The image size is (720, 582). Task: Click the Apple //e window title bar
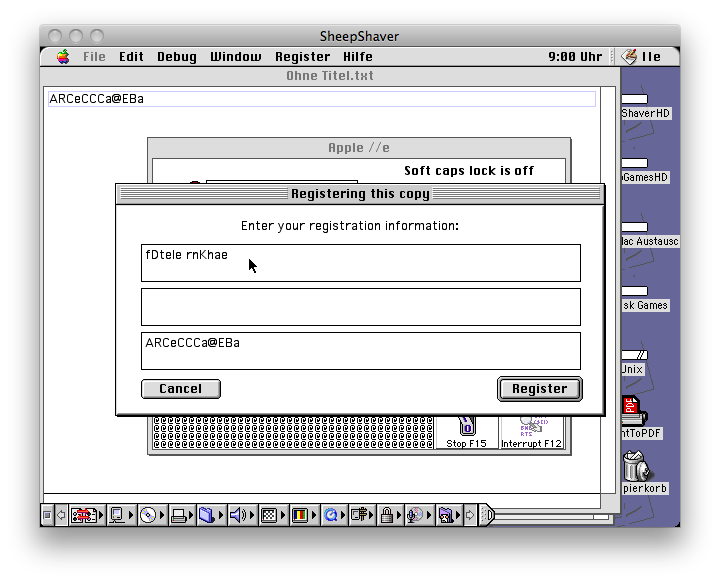(x=359, y=148)
